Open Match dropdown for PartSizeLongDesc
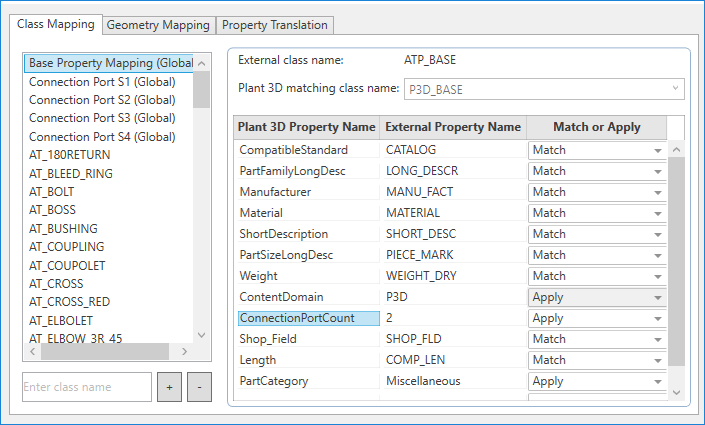The width and height of the screenshot is (705, 425). (597, 255)
